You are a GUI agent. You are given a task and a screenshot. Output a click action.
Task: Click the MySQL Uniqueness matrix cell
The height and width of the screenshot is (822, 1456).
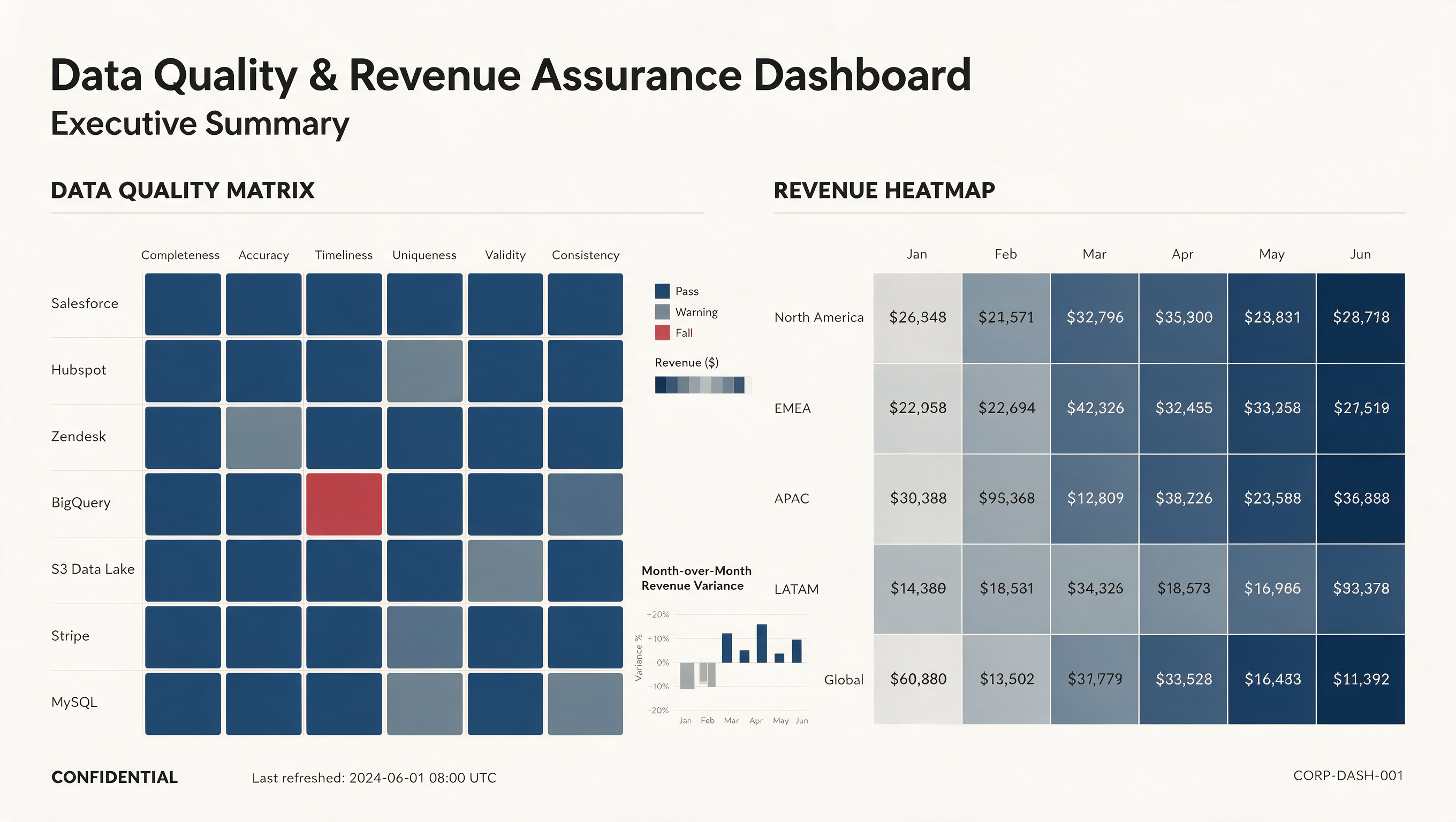(x=424, y=704)
